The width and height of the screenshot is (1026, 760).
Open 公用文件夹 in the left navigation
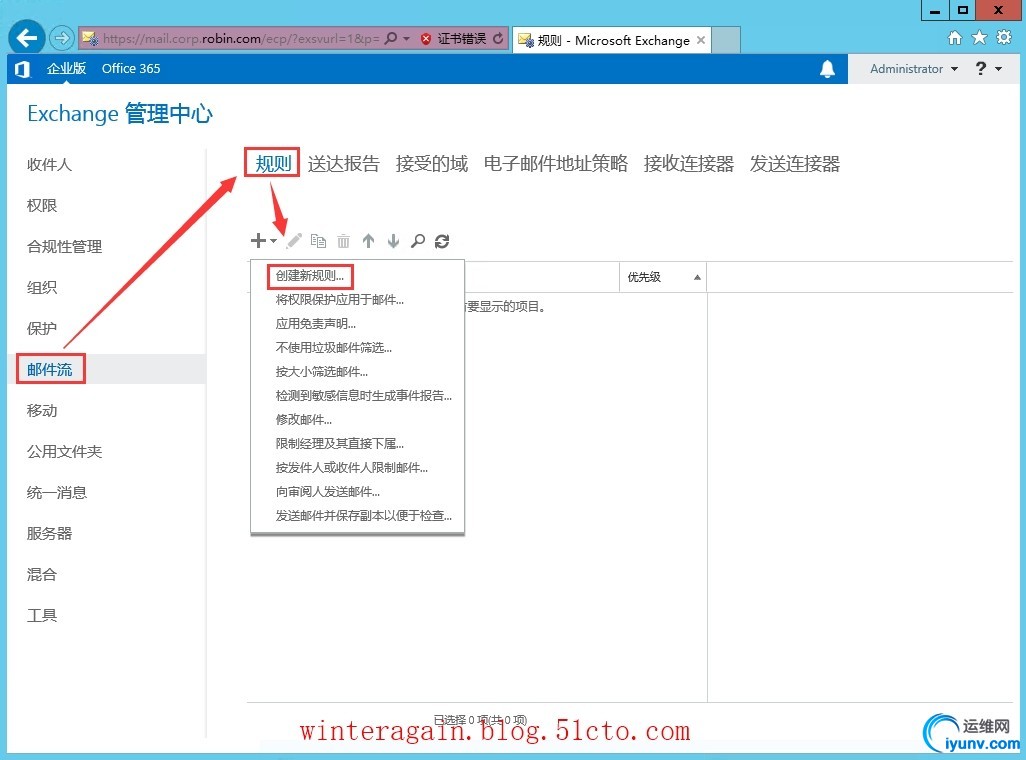click(x=64, y=452)
